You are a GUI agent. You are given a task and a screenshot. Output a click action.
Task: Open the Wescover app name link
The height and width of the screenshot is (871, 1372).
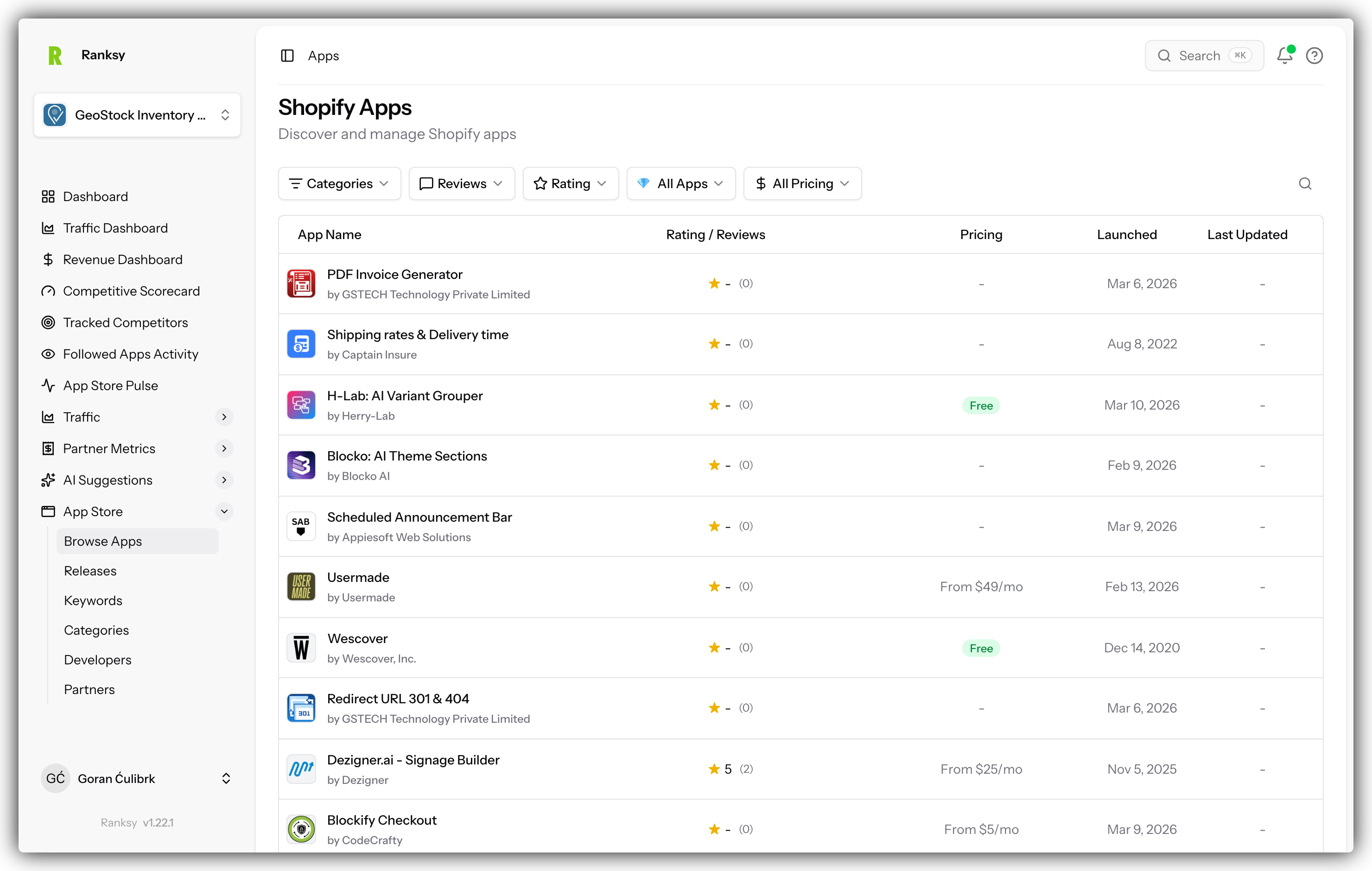357,638
